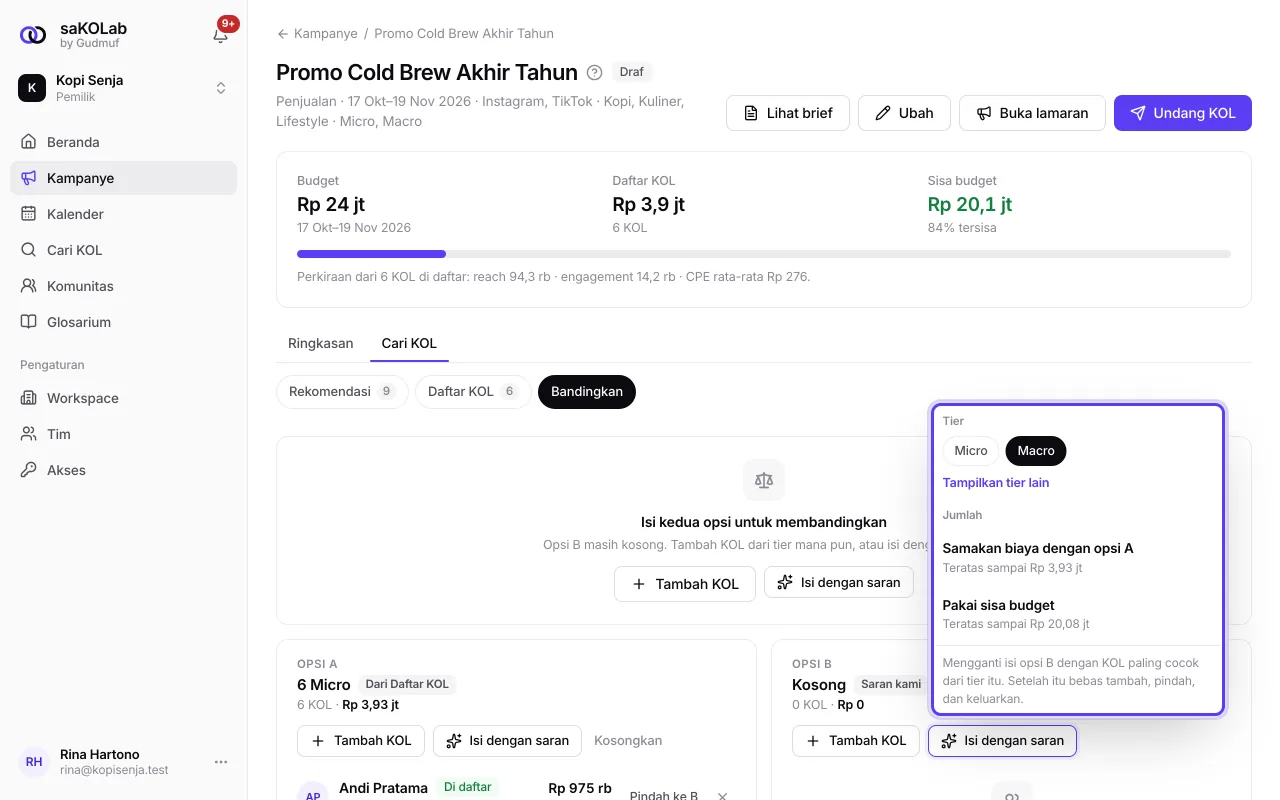1280x800 pixels.
Task: Click Saran kami badge in Opsi B
Action: pyautogui.click(x=891, y=684)
